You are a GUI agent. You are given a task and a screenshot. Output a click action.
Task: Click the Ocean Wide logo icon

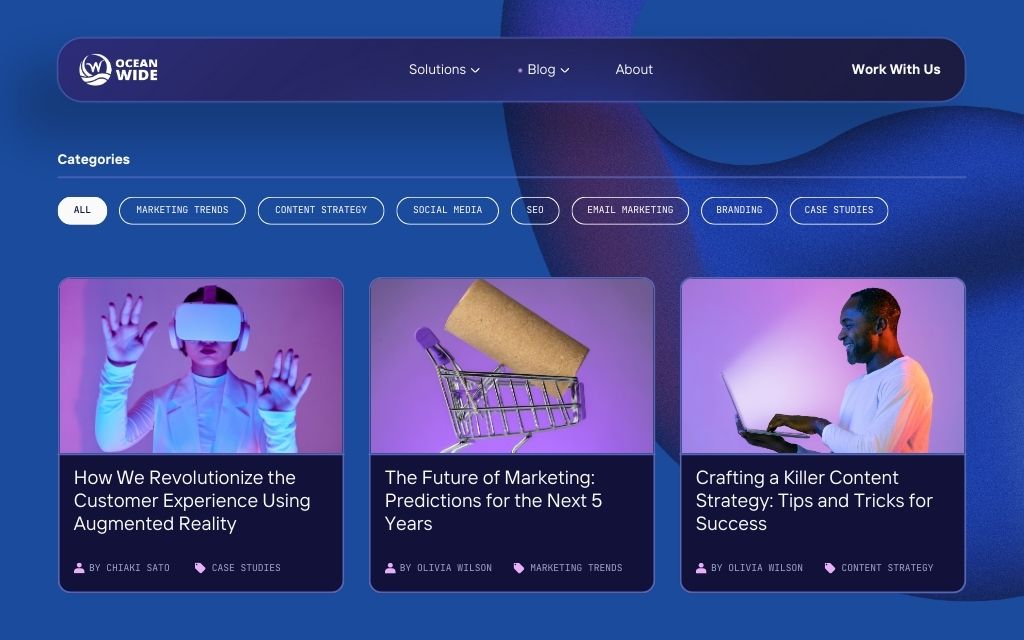click(95, 70)
